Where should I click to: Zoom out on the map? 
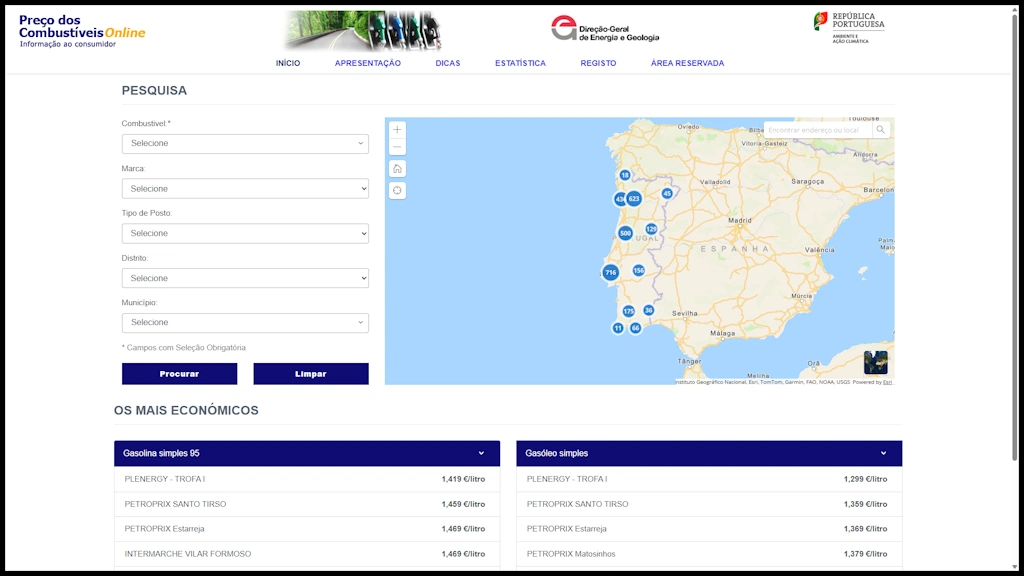(396, 146)
